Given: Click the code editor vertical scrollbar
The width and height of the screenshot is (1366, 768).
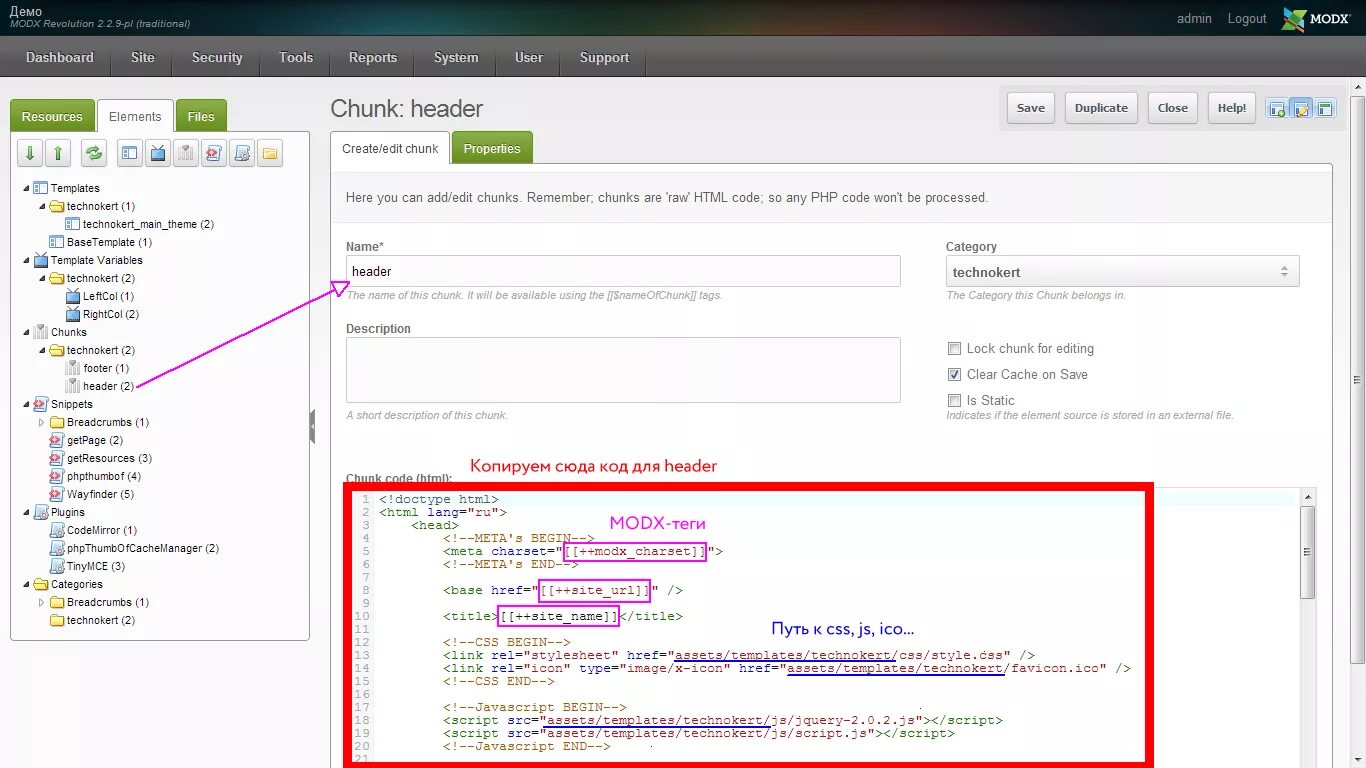Looking at the screenshot, I should click(x=1307, y=552).
